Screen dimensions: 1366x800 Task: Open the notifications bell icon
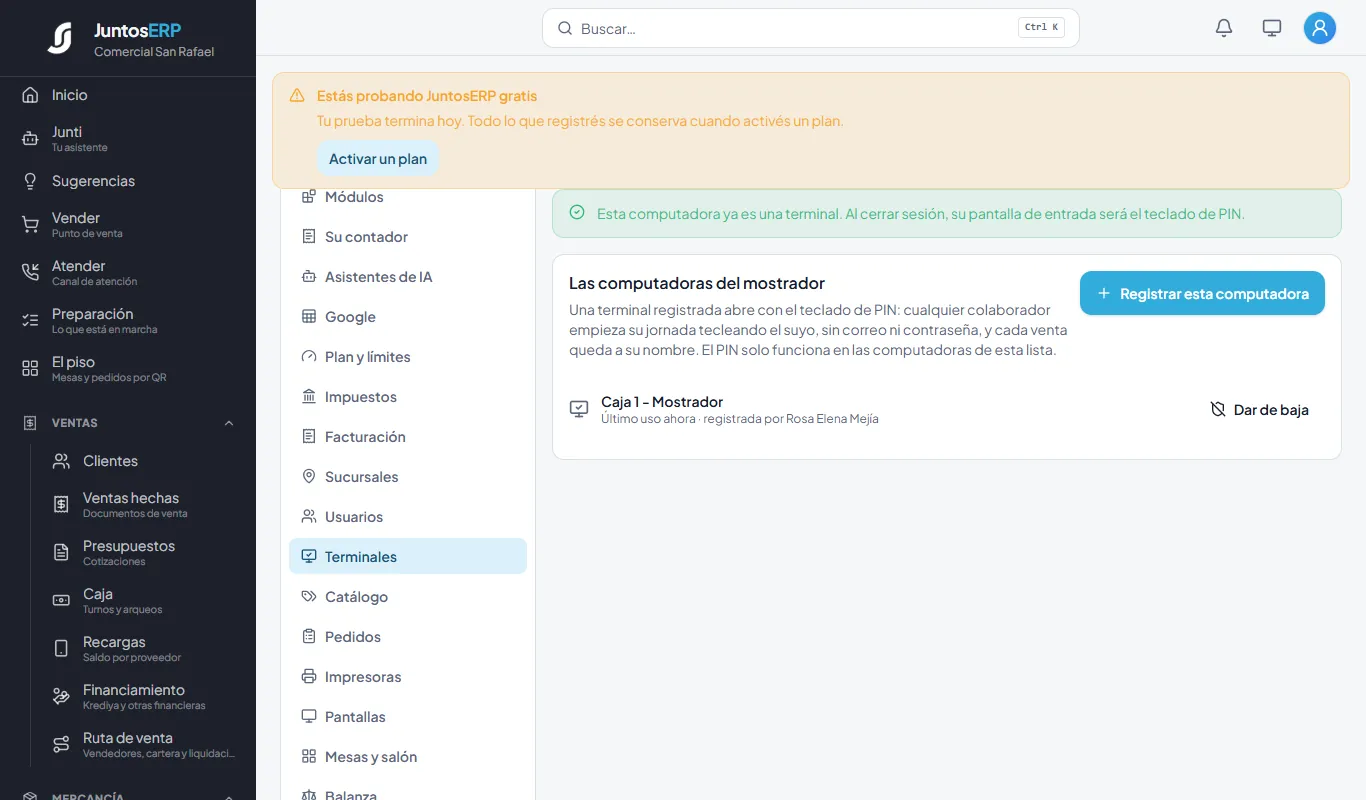(1224, 28)
